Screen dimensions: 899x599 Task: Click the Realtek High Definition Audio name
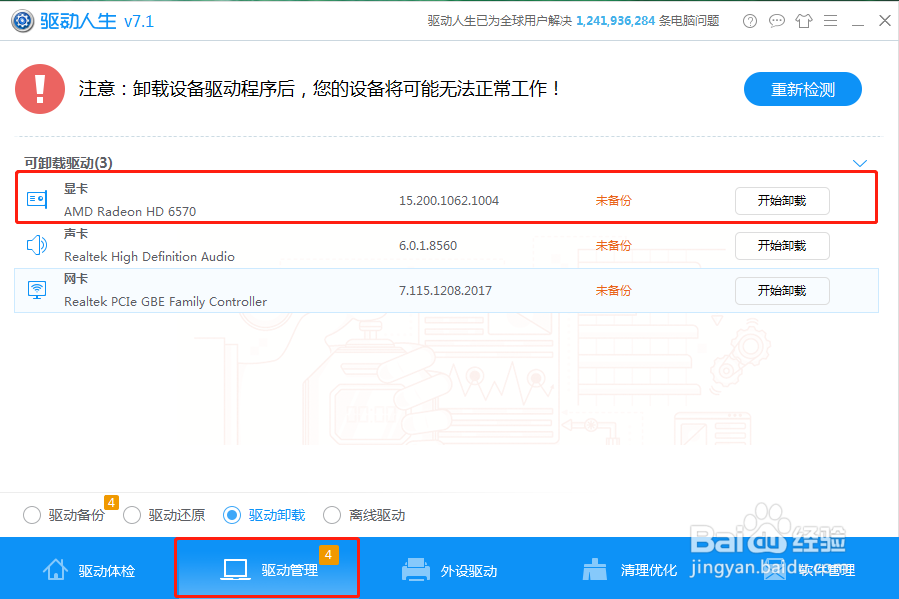(150, 257)
